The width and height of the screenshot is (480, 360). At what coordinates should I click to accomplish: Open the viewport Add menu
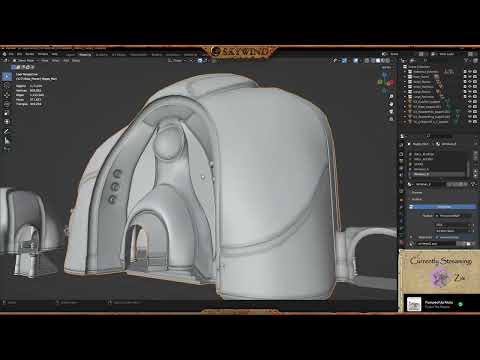coord(66,61)
